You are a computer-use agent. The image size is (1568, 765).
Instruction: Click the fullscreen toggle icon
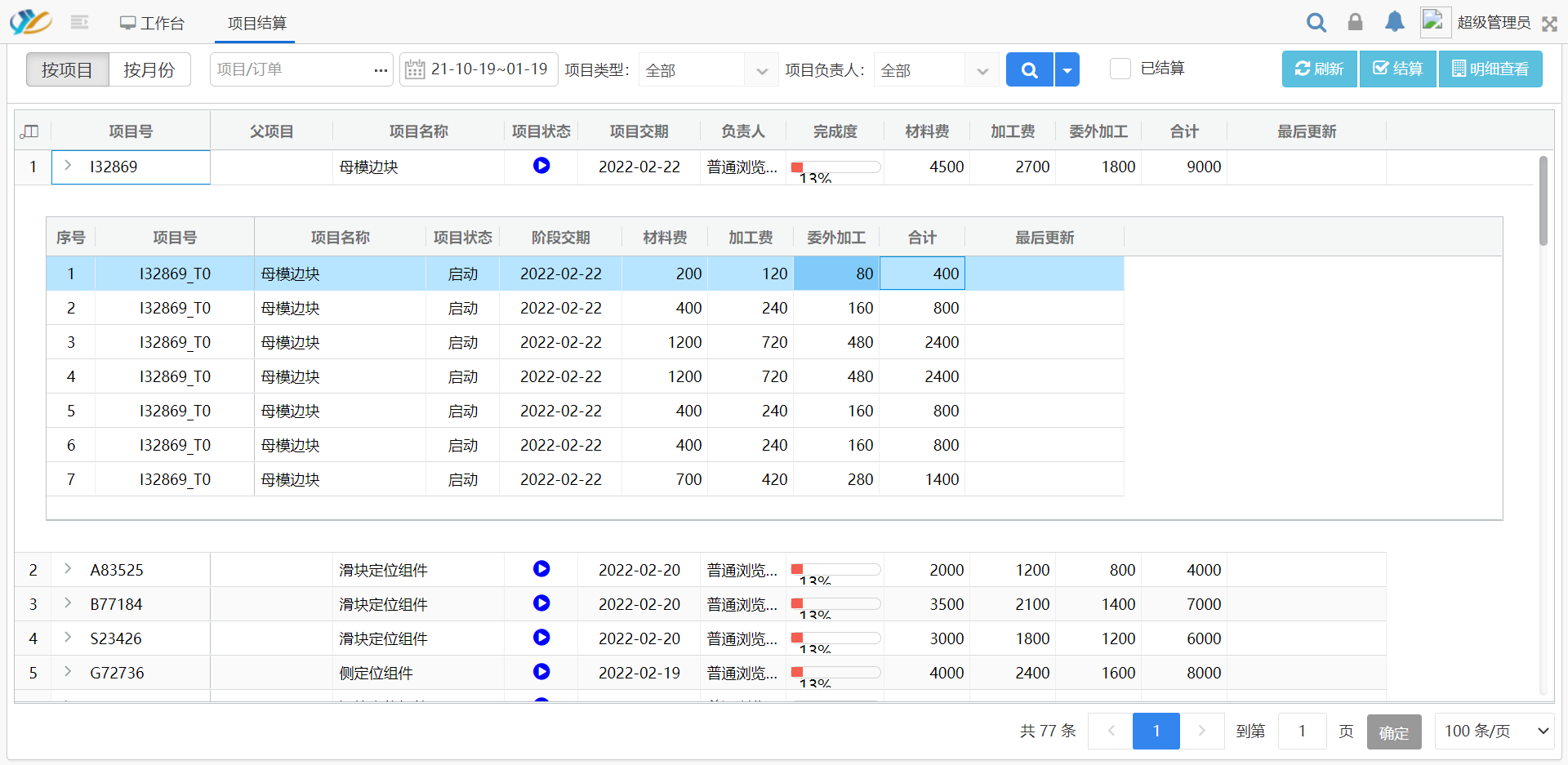tap(1549, 24)
